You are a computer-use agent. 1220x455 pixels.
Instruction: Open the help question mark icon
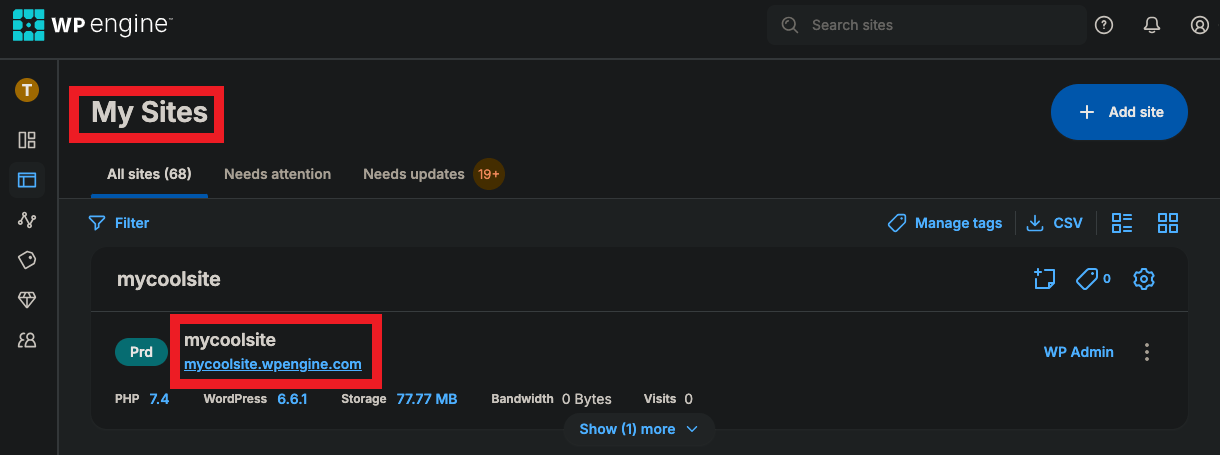[1104, 25]
